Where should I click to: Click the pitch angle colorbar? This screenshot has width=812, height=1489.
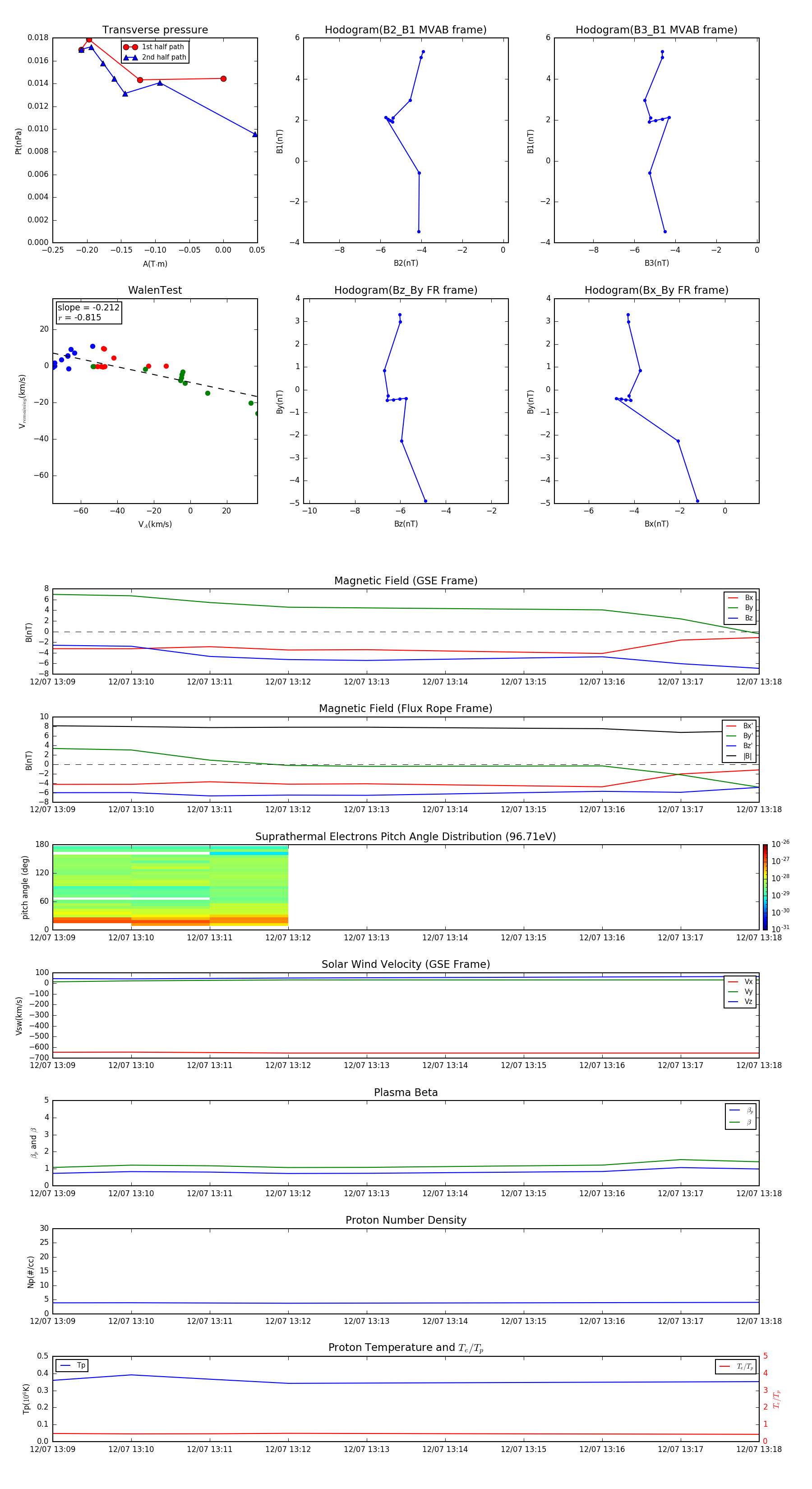765,887
